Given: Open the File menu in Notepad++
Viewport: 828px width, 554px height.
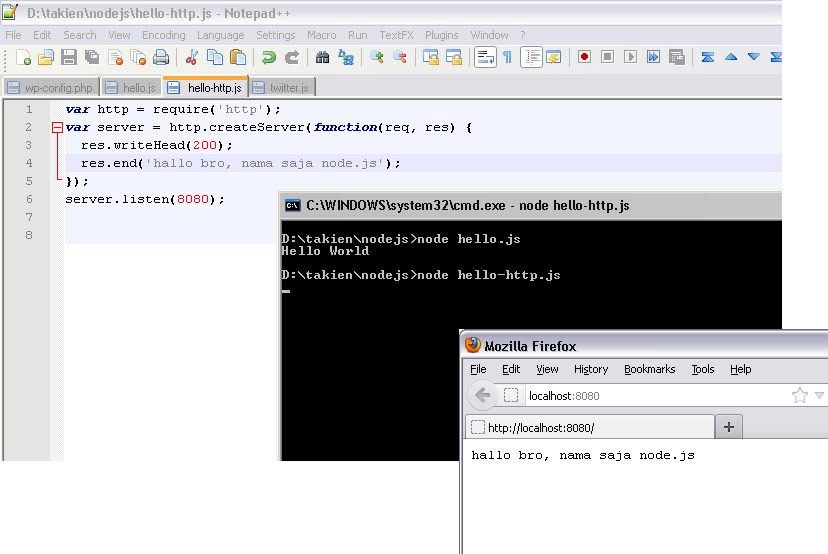Looking at the screenshot, I should coord(13,35).
